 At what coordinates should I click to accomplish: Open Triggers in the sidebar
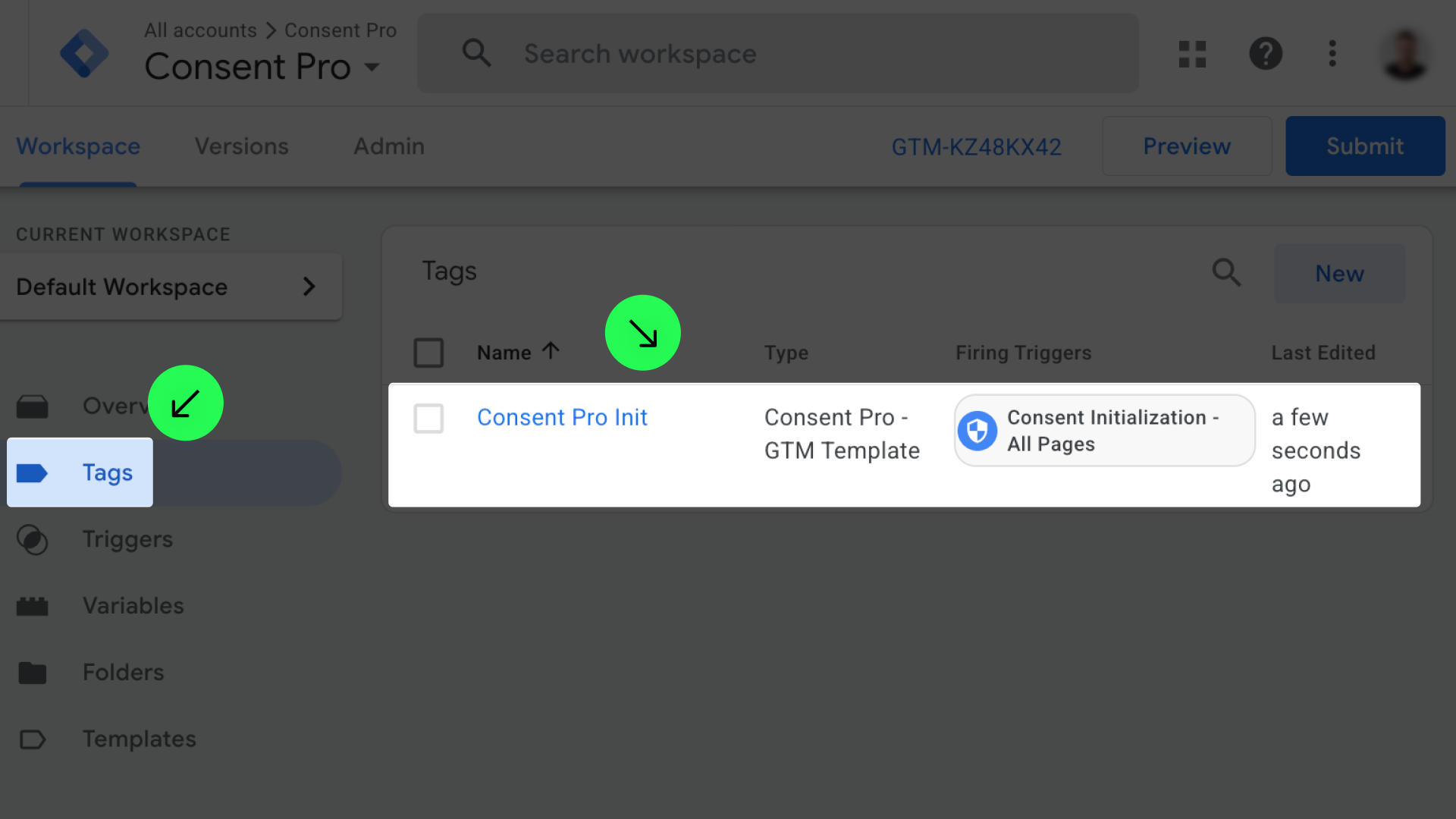(x=127, y=539)
